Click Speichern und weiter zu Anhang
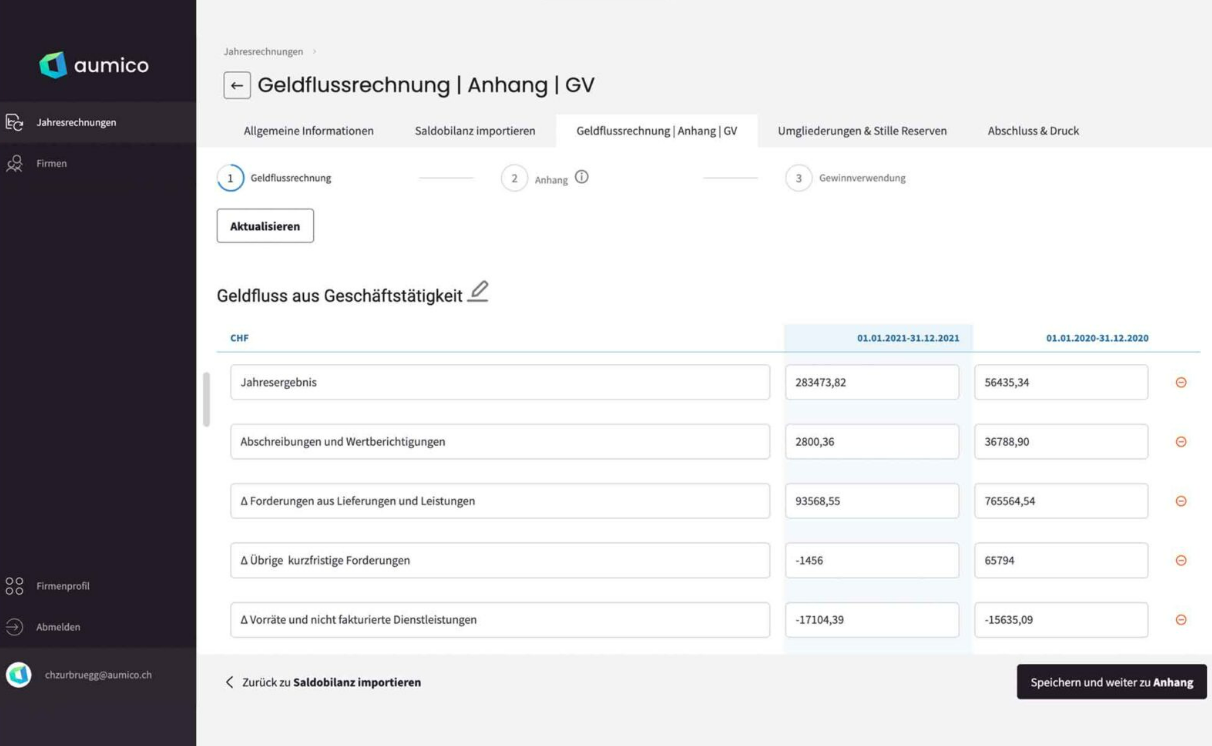 1110,681
